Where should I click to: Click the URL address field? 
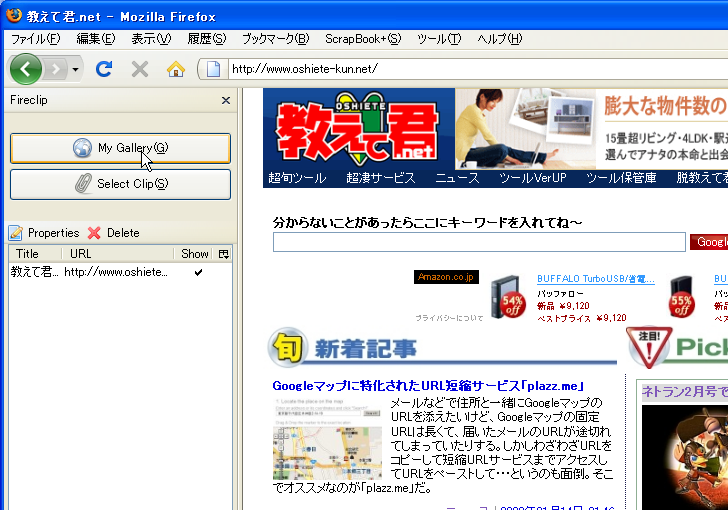pyautogui.click(x=478, y=69)
